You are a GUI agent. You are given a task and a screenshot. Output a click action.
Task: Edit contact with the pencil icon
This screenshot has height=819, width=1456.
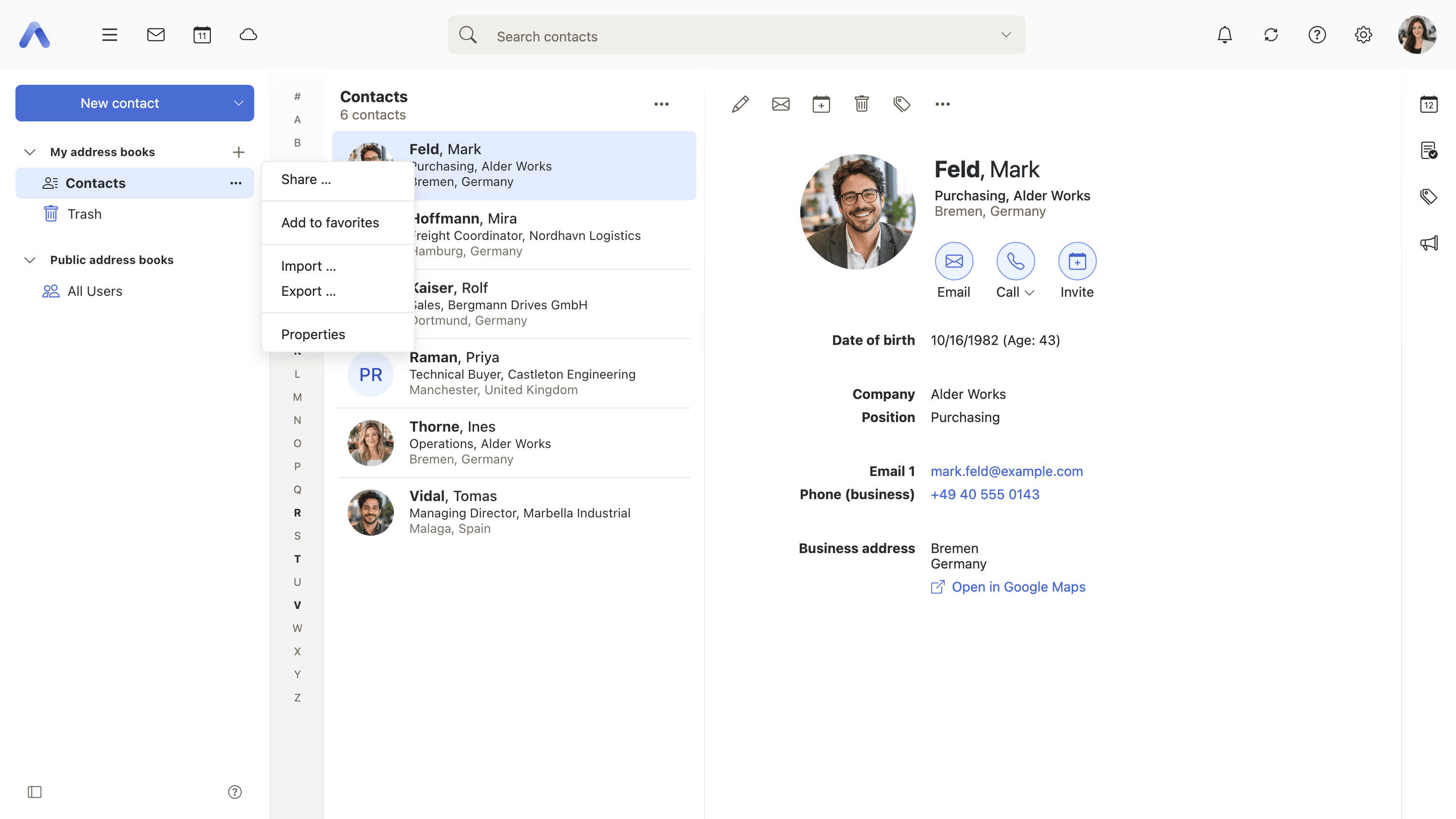pos(740,104)
